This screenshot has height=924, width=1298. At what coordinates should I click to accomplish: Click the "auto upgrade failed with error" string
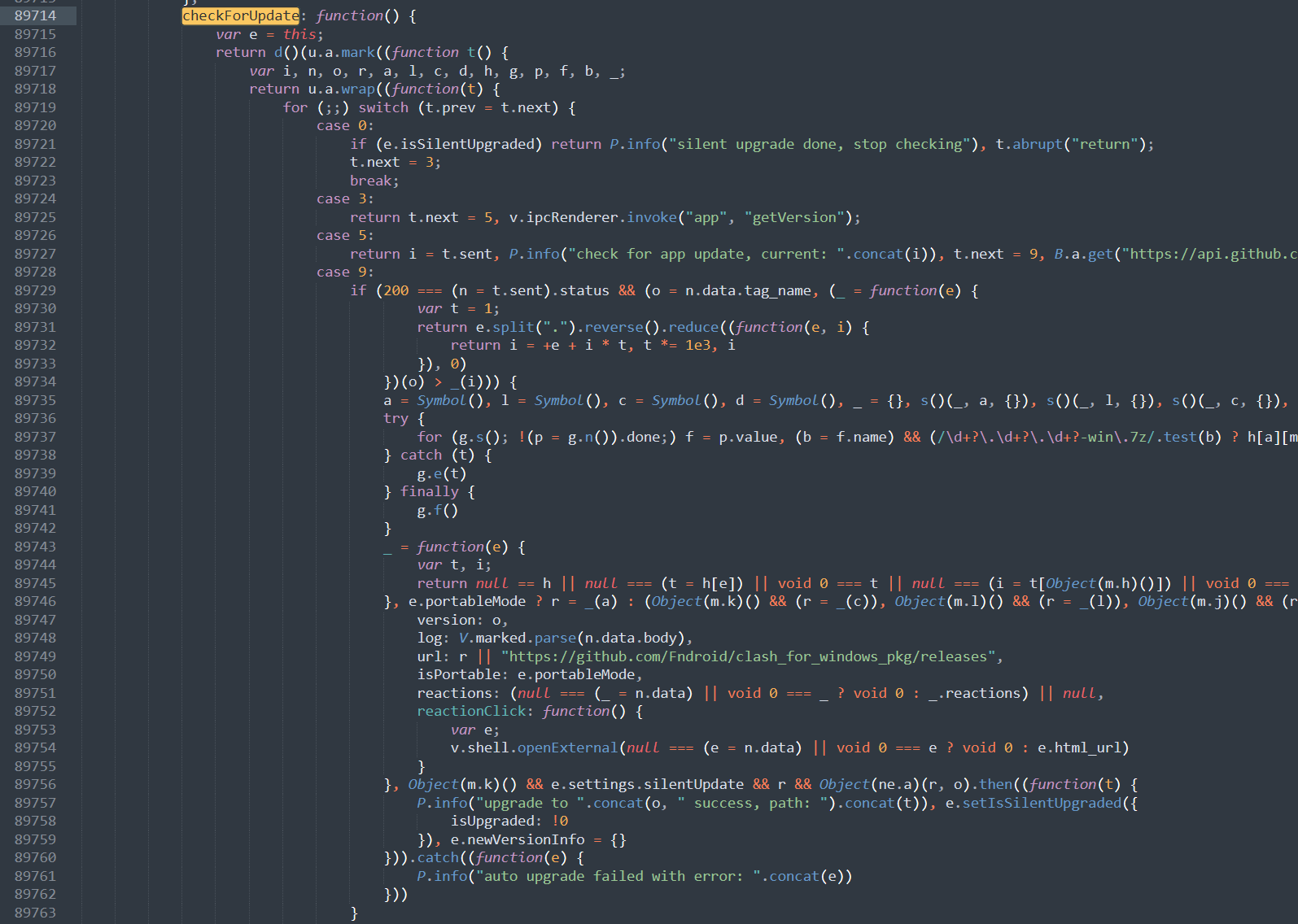click(x=618, y=876)
